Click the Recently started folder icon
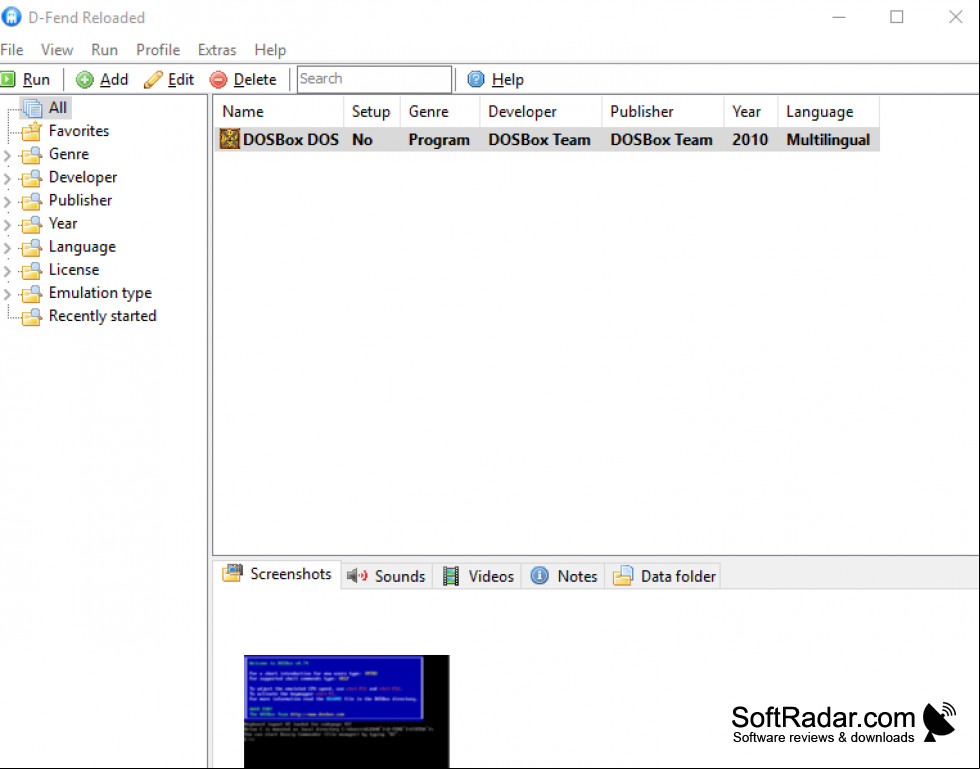 click(31, 316)
